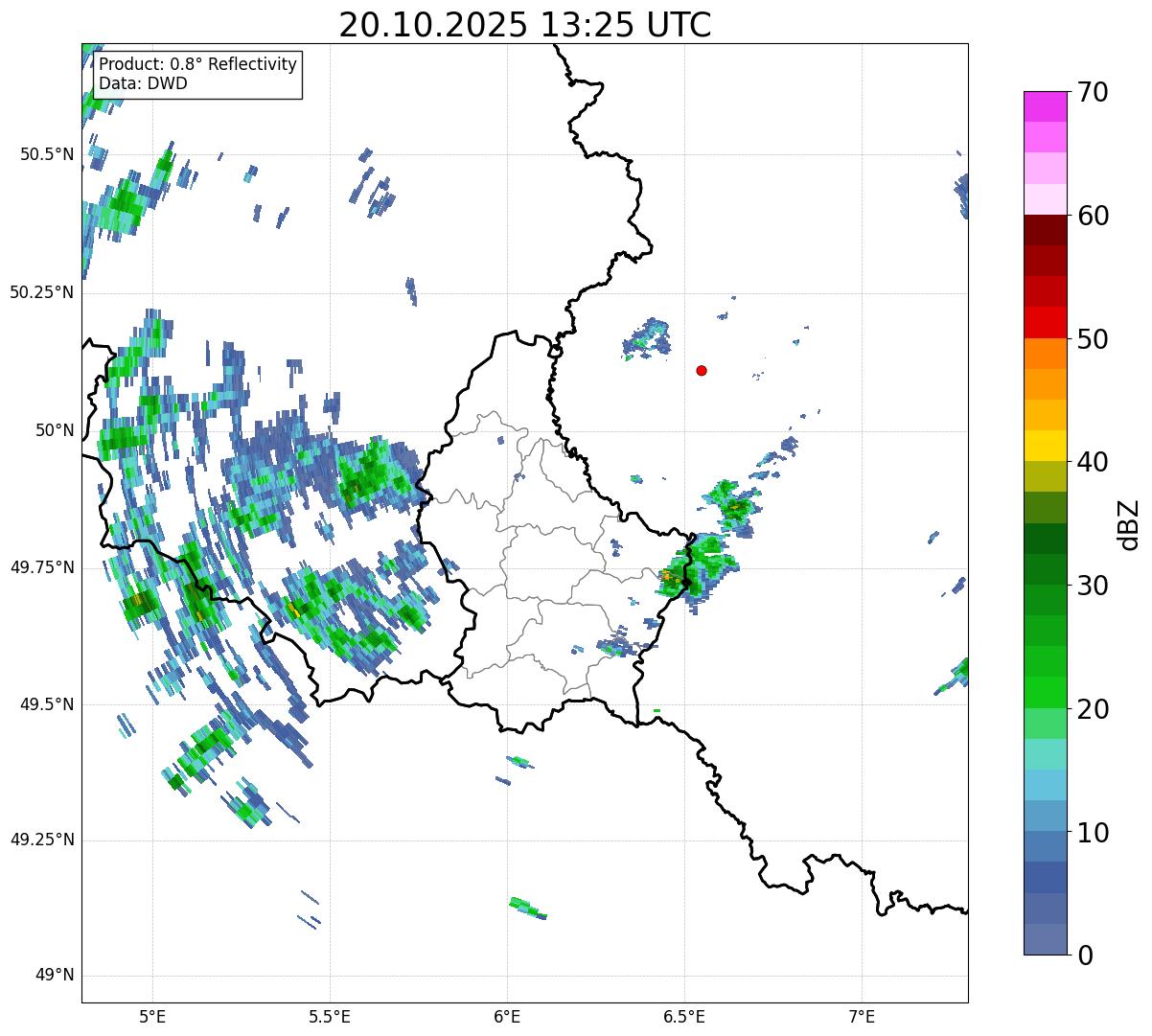Click the "Product: 0.8° Reflectivity" label

[198, 64]
